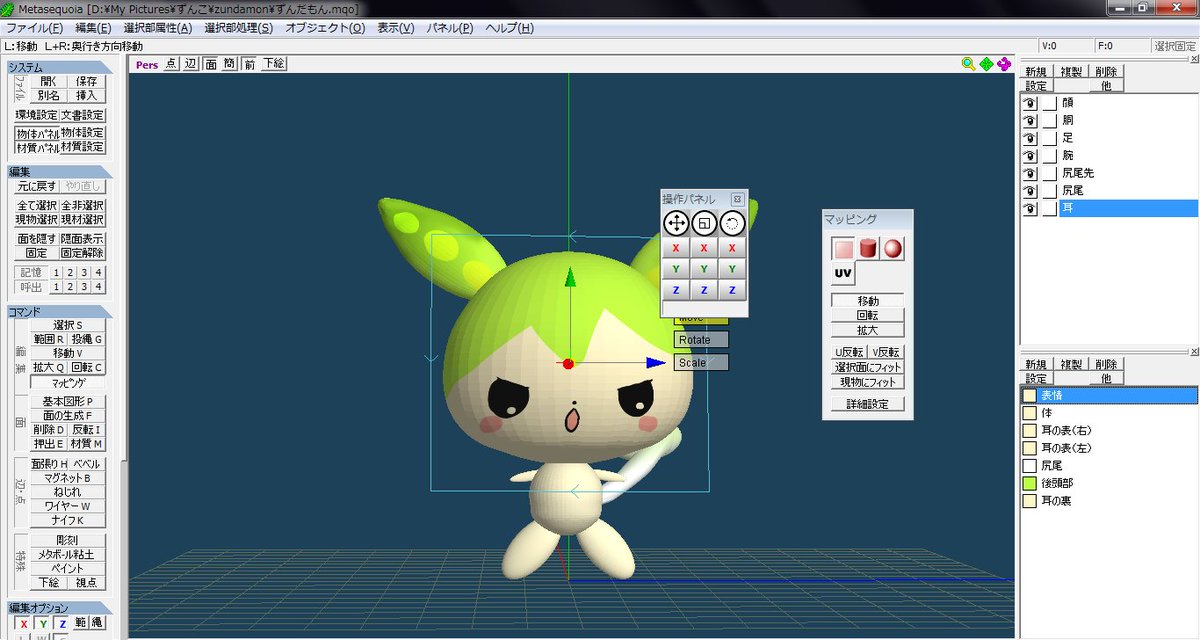The height and width of the screenshot is (640, 1200).
Task: Choose planar mapping icon in マッピング panel
Action: click(x=844, y=249)
